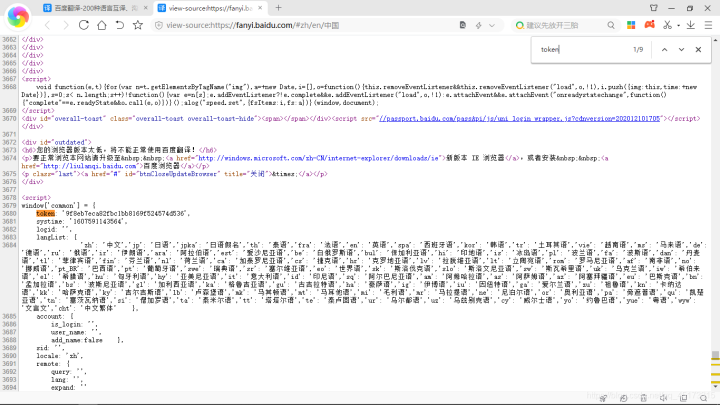Click the circular history icon in status bar

tap(624, 398)
